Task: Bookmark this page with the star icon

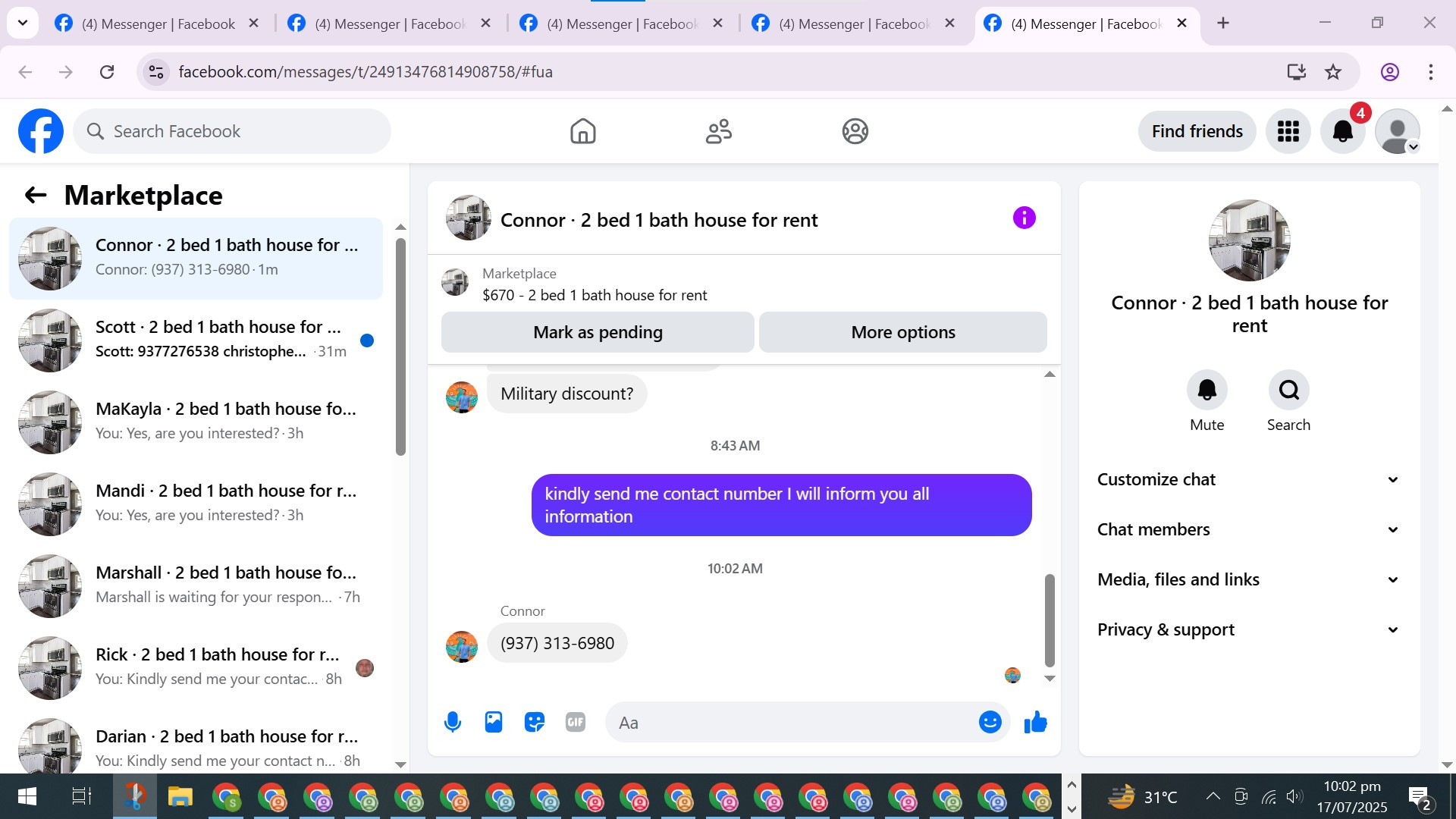Action: [1333, 72]
